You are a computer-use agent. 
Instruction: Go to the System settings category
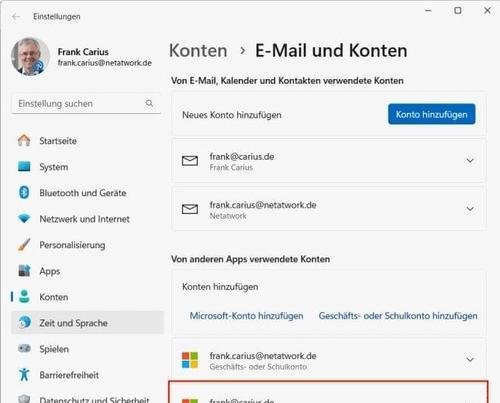pyautogui.click(x=87, y=167)
